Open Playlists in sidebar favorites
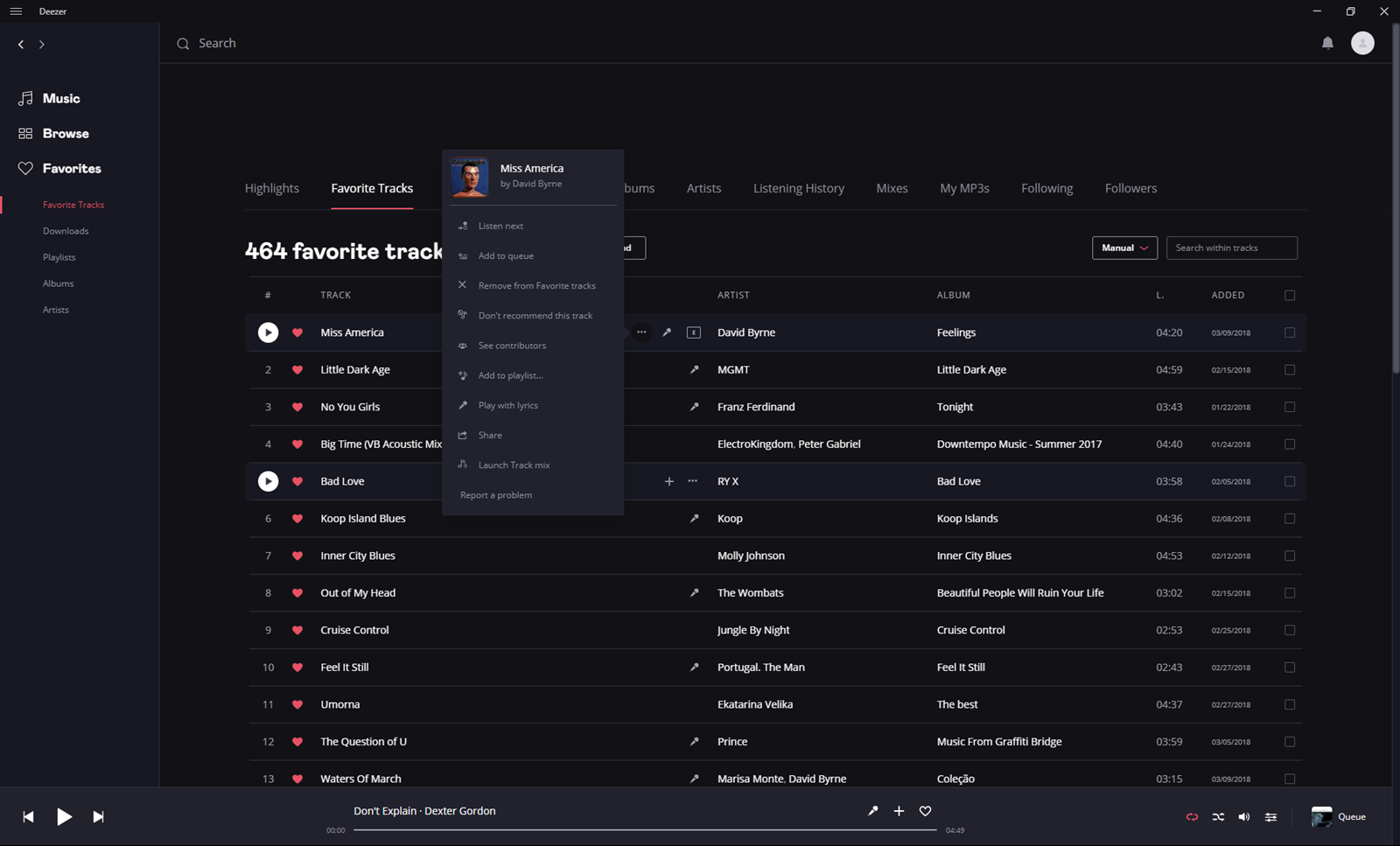 click(59, 257)
